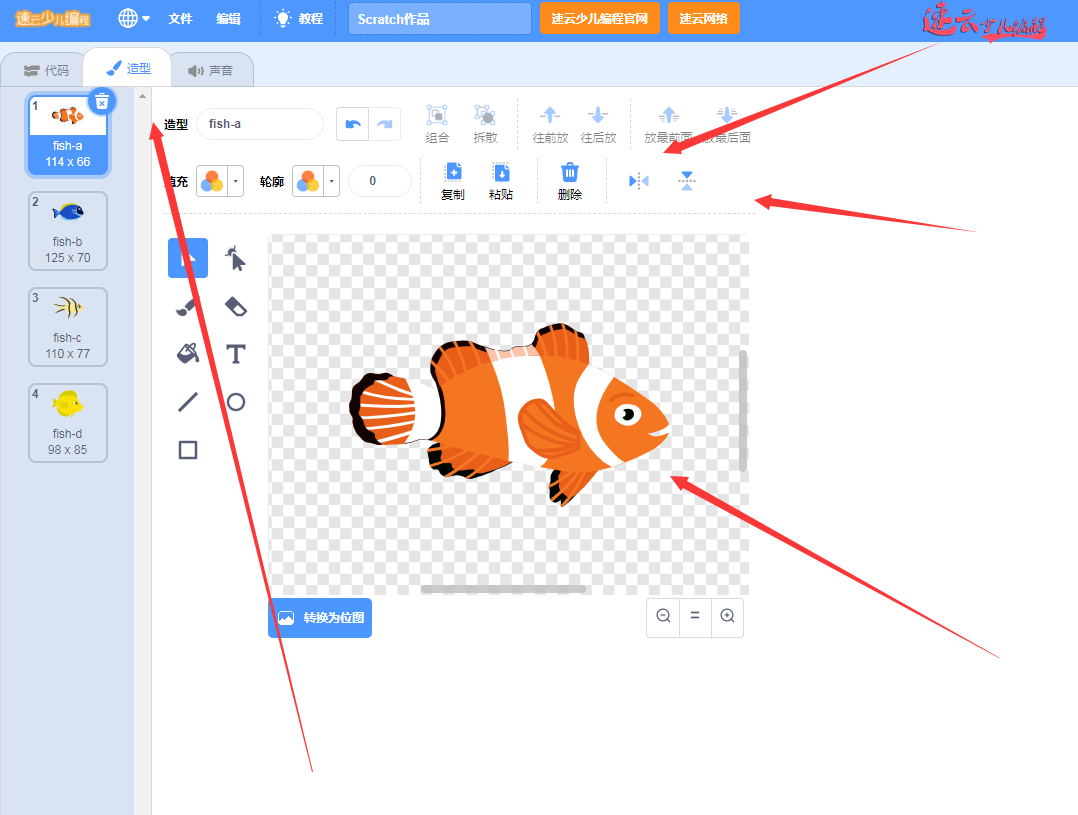
Task: Flip the costume horizontally
Action: (x=639, y=181)
